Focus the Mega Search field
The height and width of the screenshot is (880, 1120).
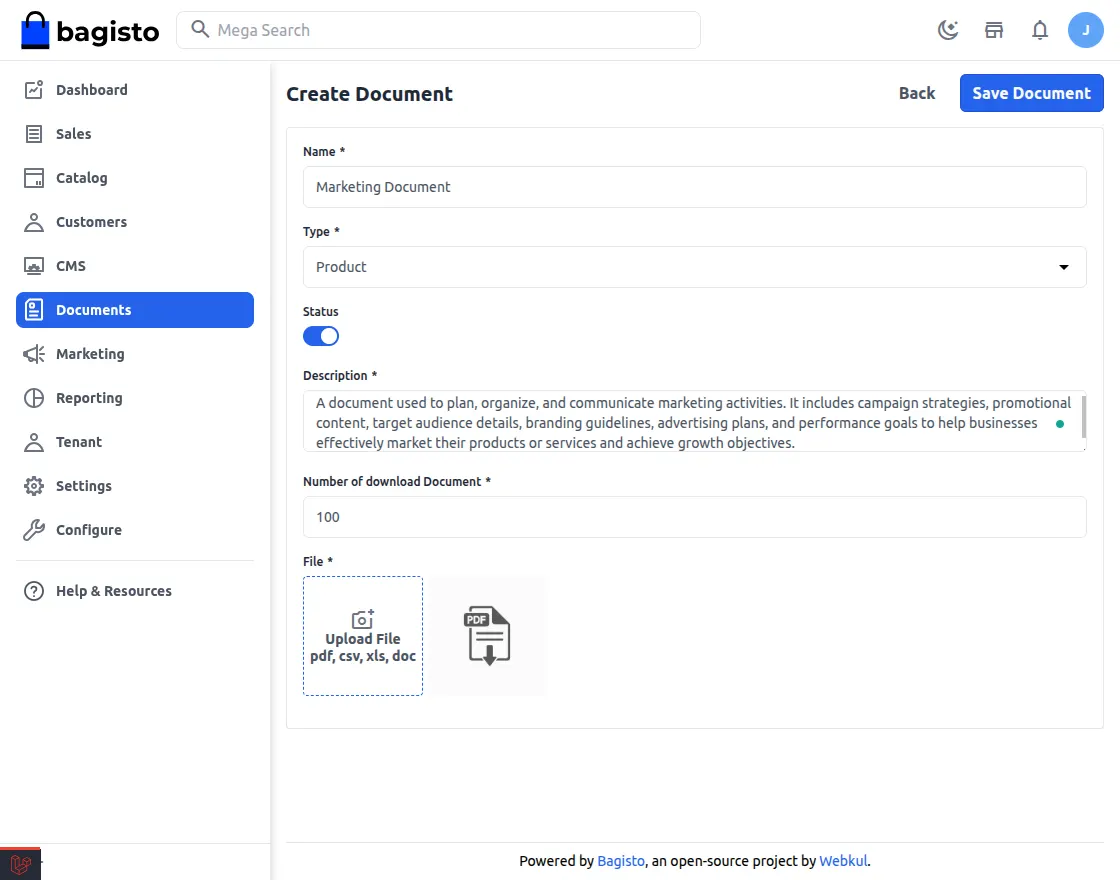click(439, 30)
